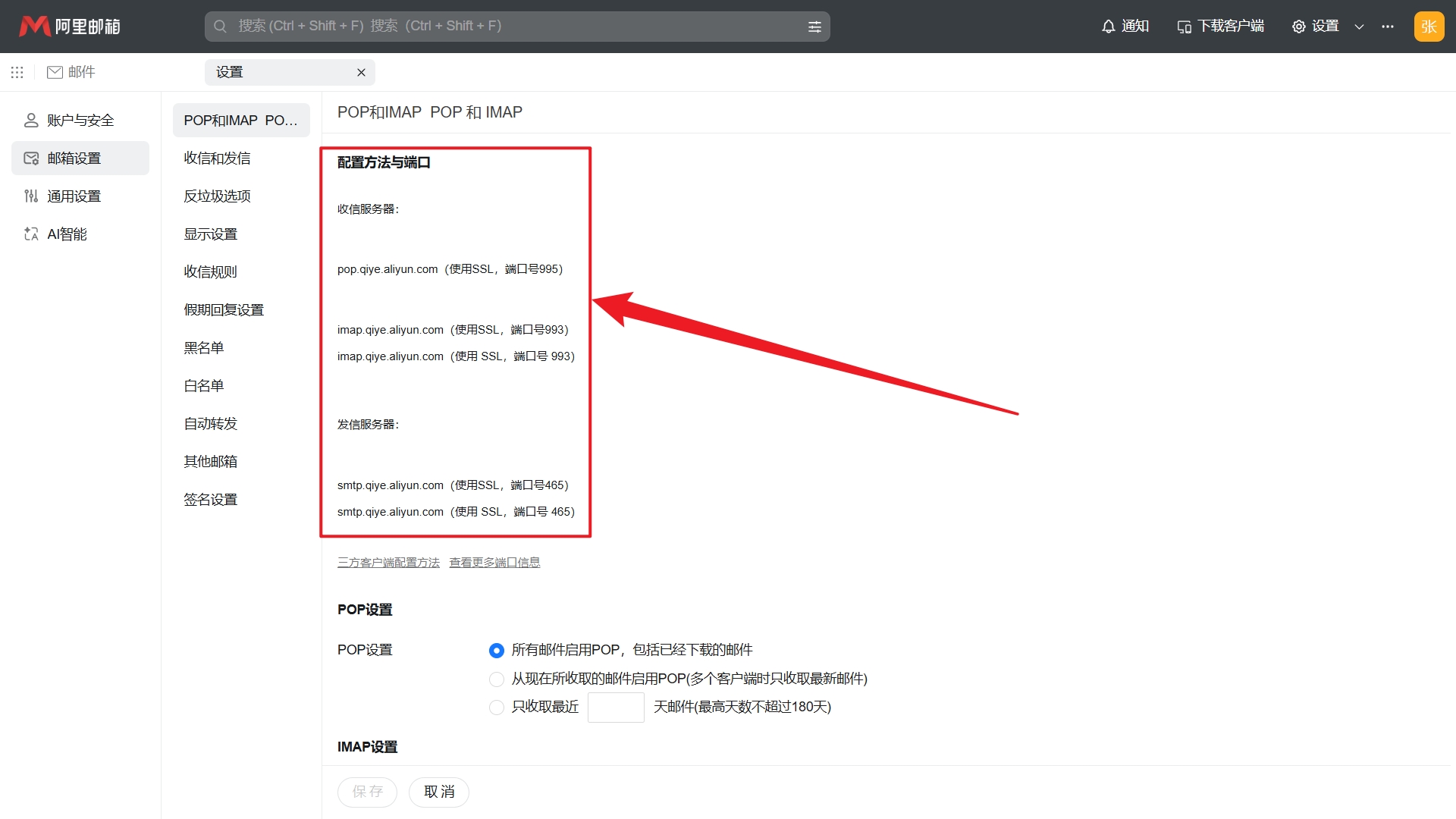This screenshot has width=1456, height=819.
Task: Click the search input field
Action: 517,27
